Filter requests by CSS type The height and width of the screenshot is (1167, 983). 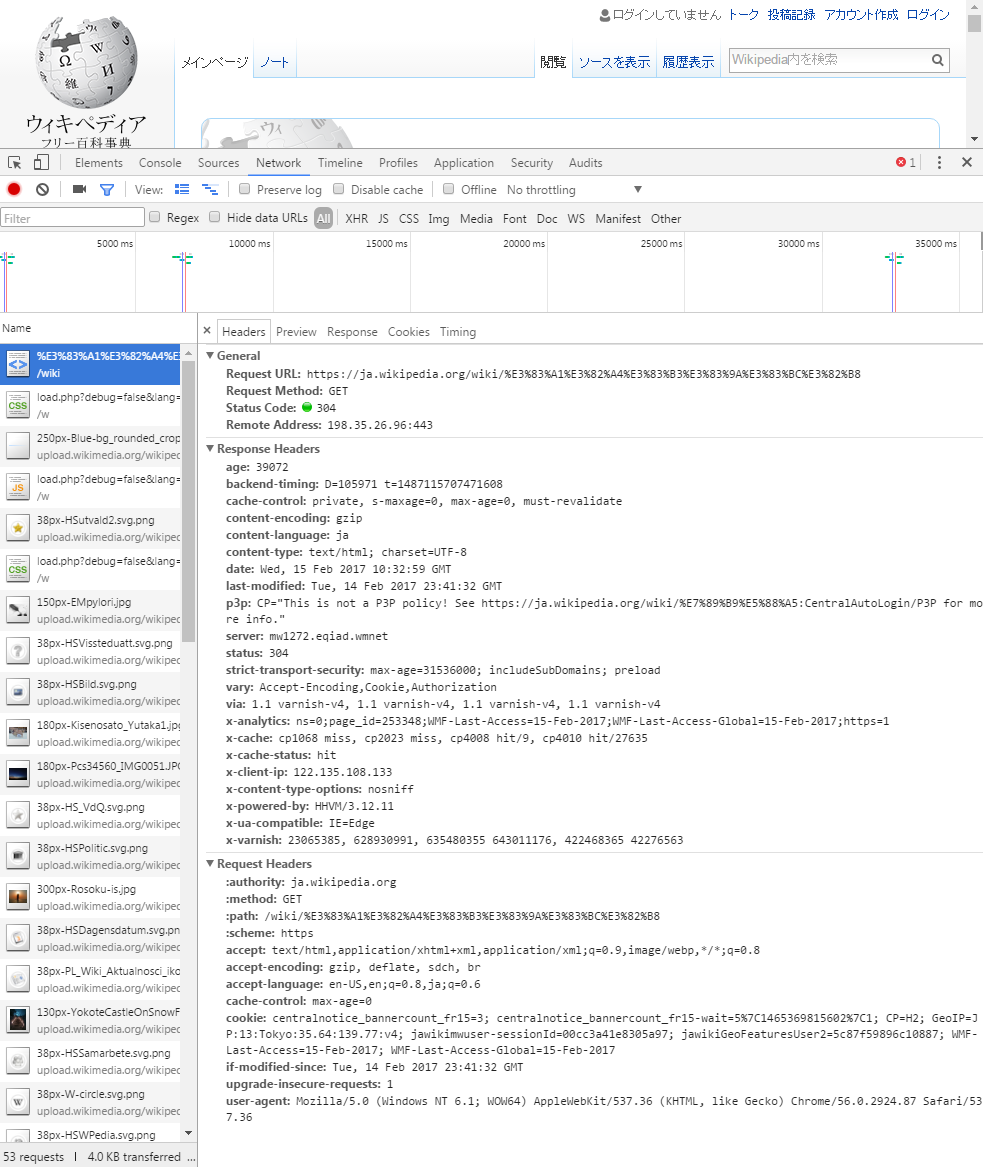409,218
